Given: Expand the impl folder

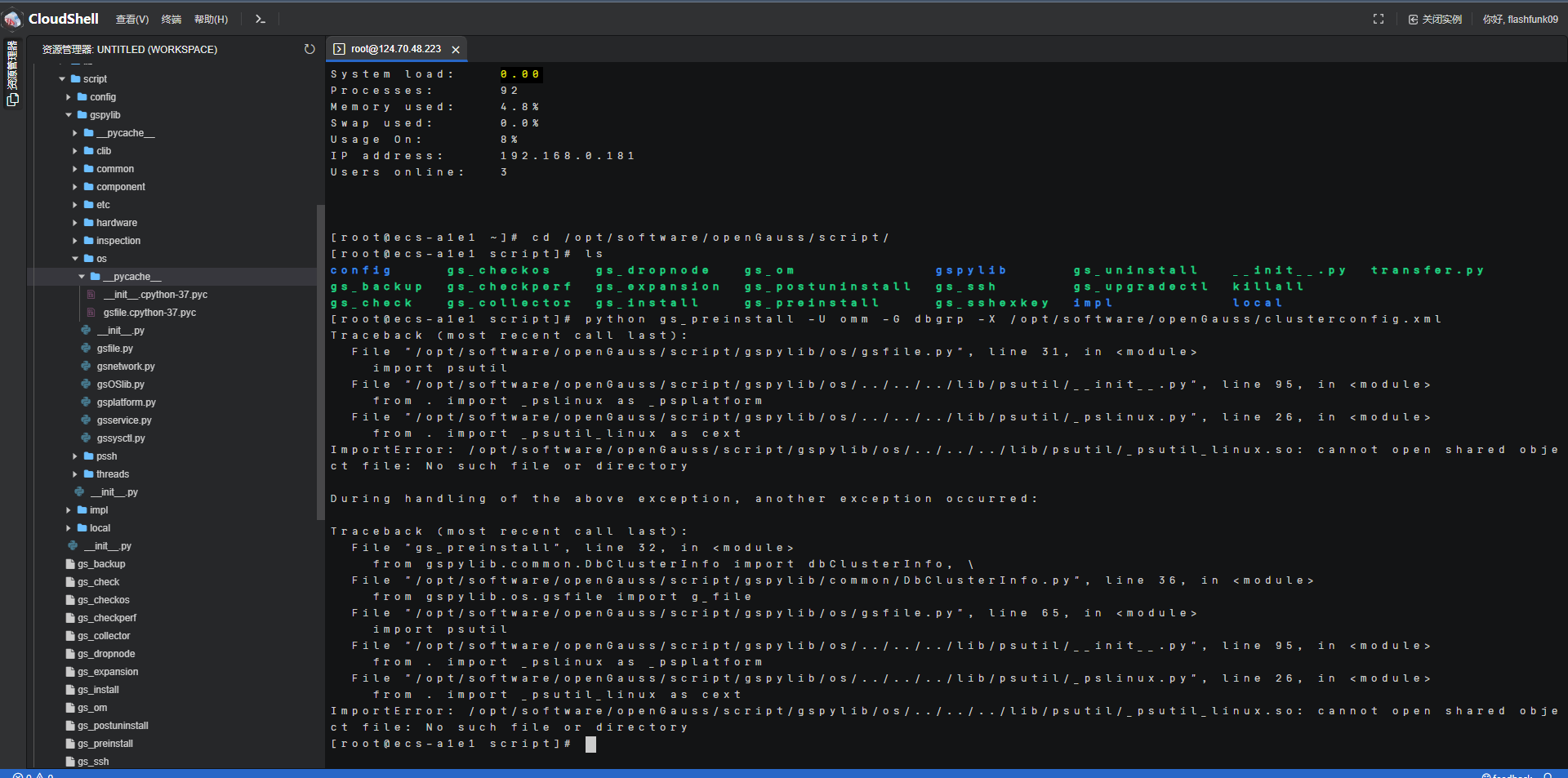Looking at the screenshot, I should click(69, 510).
